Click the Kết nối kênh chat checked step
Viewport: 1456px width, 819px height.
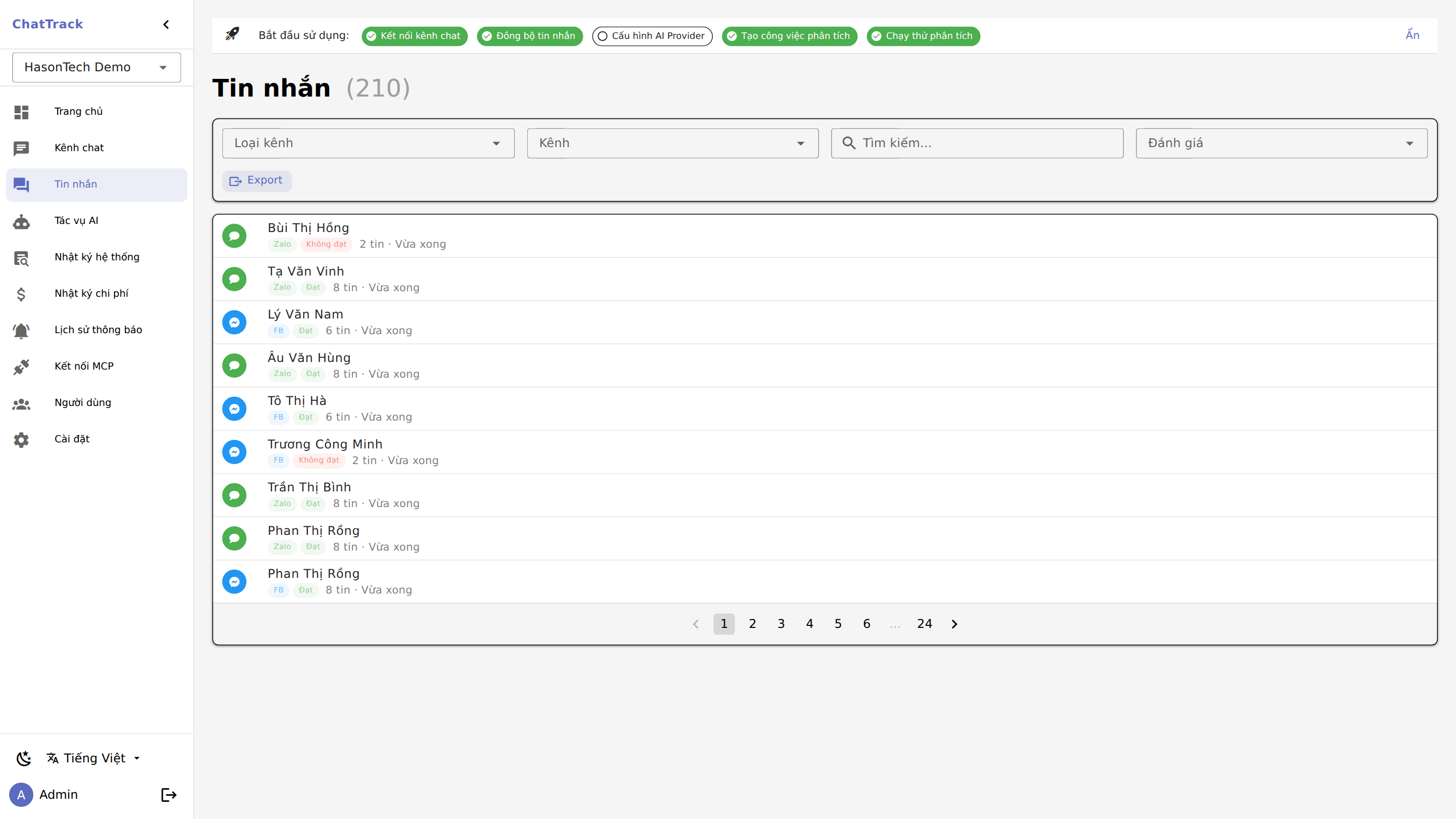415,35
